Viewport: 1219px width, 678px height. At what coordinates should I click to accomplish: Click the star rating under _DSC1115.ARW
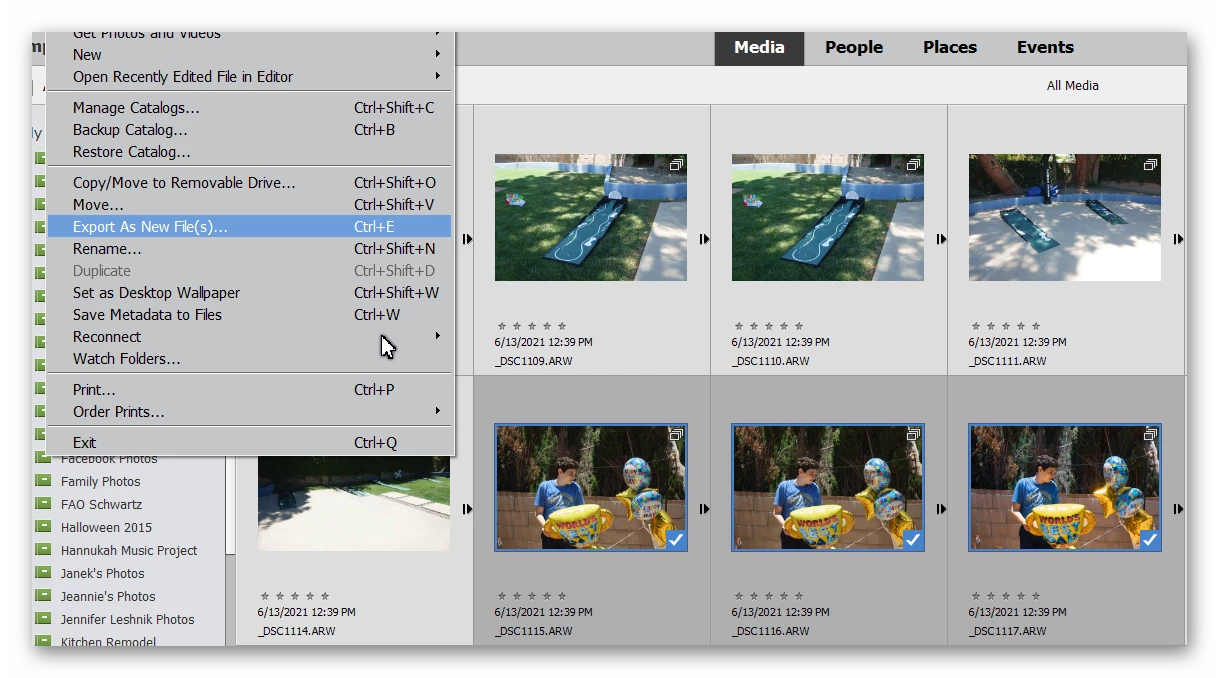(532, 596)
